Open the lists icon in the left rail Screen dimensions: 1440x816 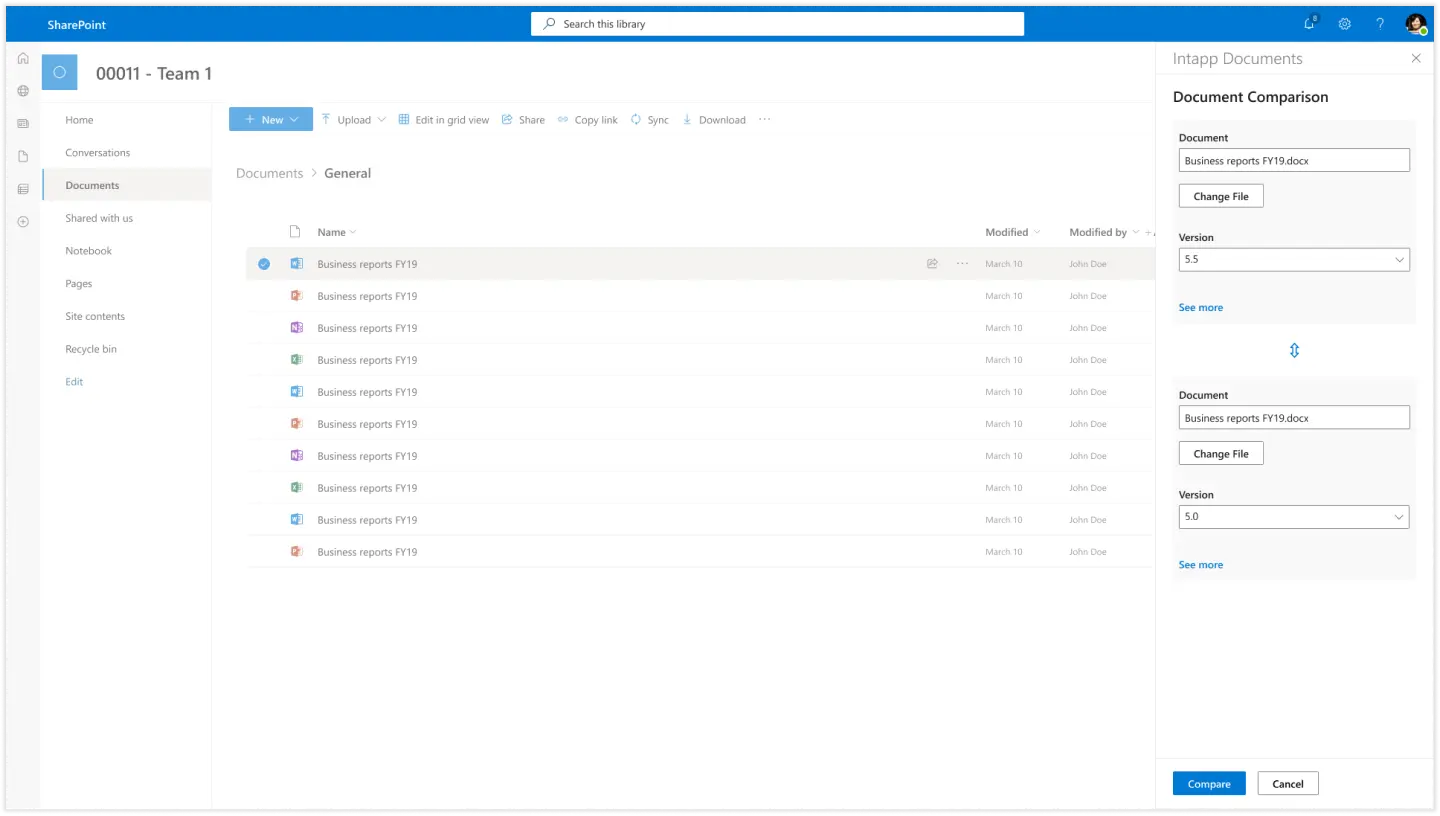click(x=23, y=189)
